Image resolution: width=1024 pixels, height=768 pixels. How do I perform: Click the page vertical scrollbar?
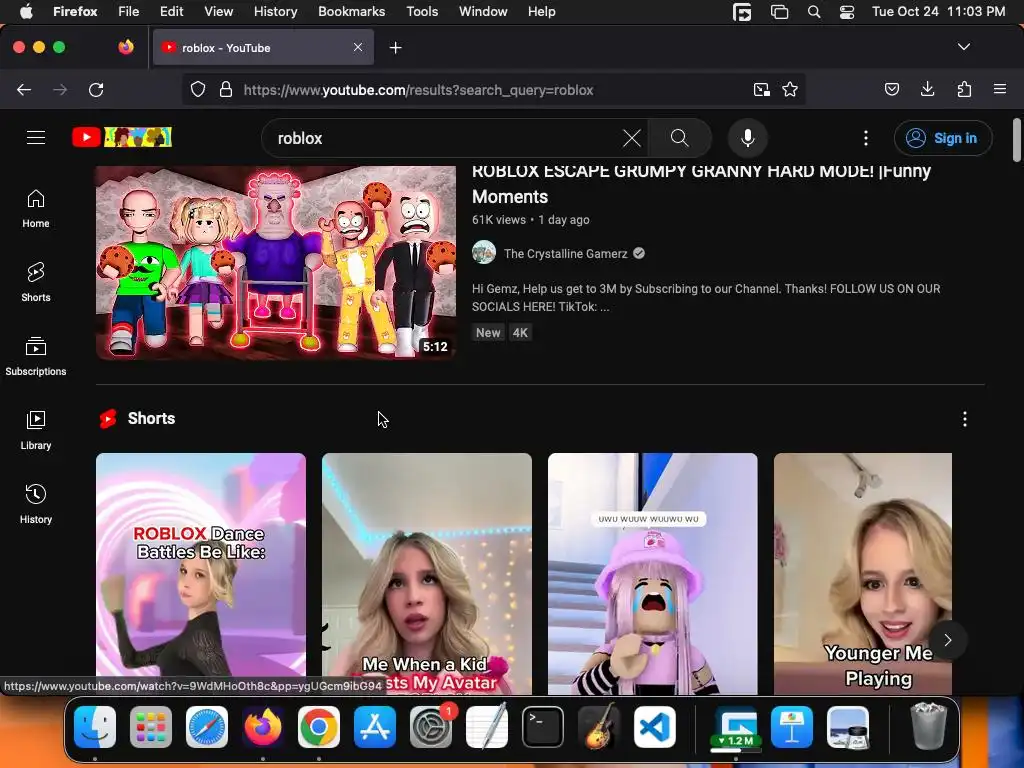[x=1017, y=140]
